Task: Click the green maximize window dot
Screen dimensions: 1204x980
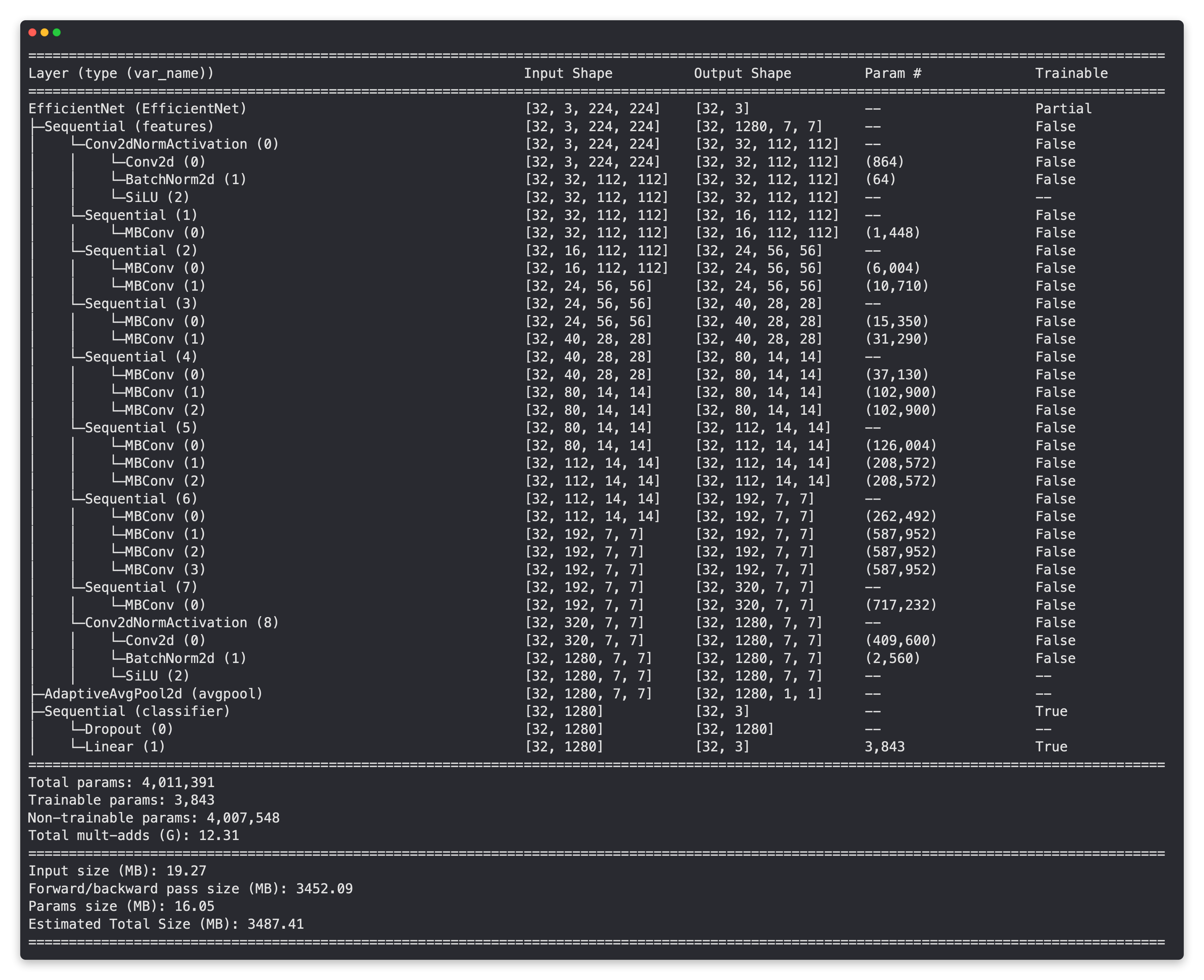Action: pyautogui.click(x=56, y=32)
